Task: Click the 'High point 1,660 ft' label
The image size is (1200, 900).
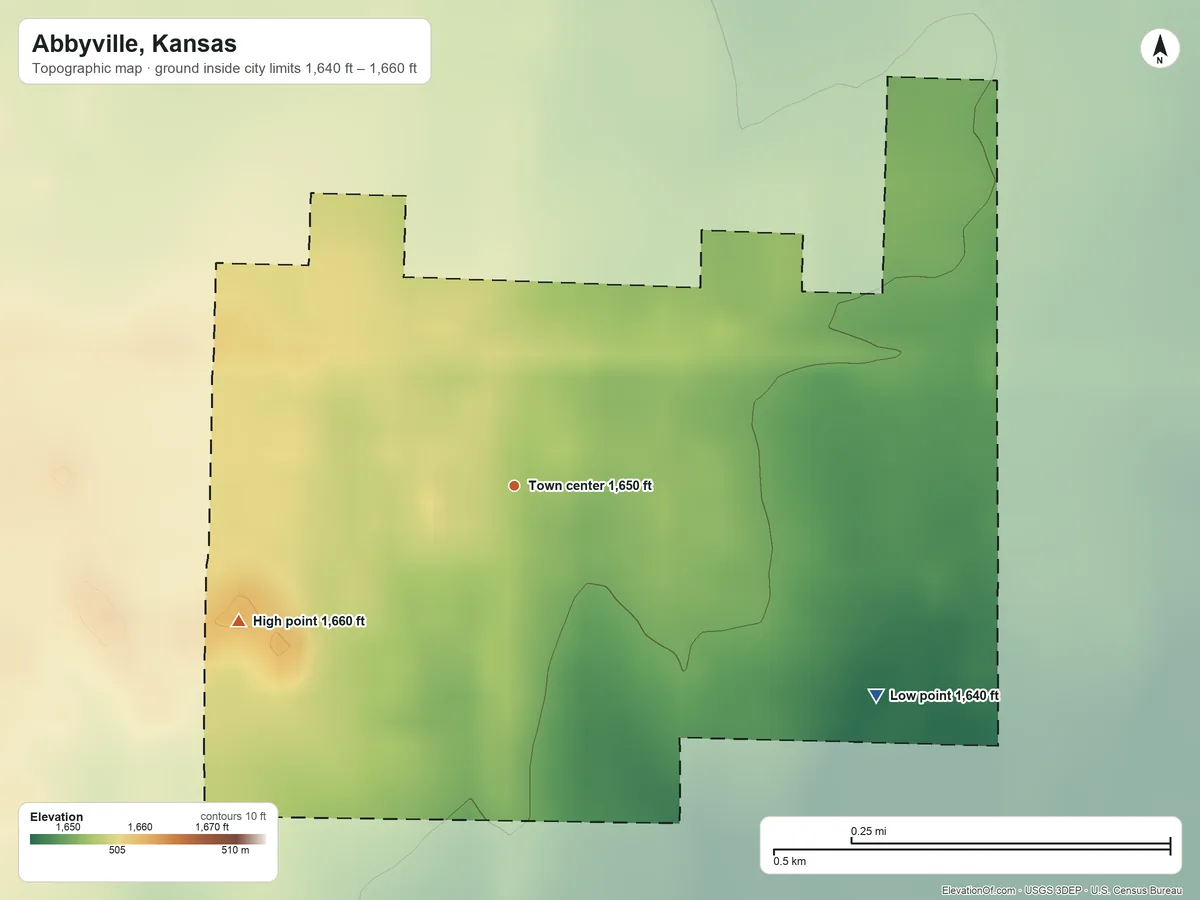Action: pos(309,621)
